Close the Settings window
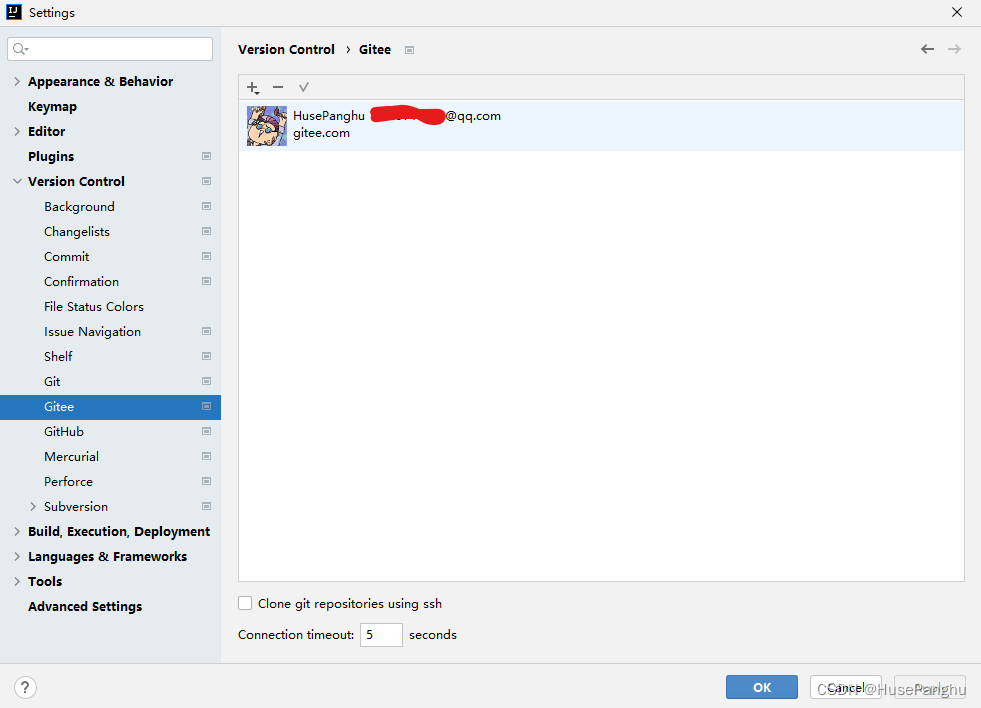 tap(957, 12)
